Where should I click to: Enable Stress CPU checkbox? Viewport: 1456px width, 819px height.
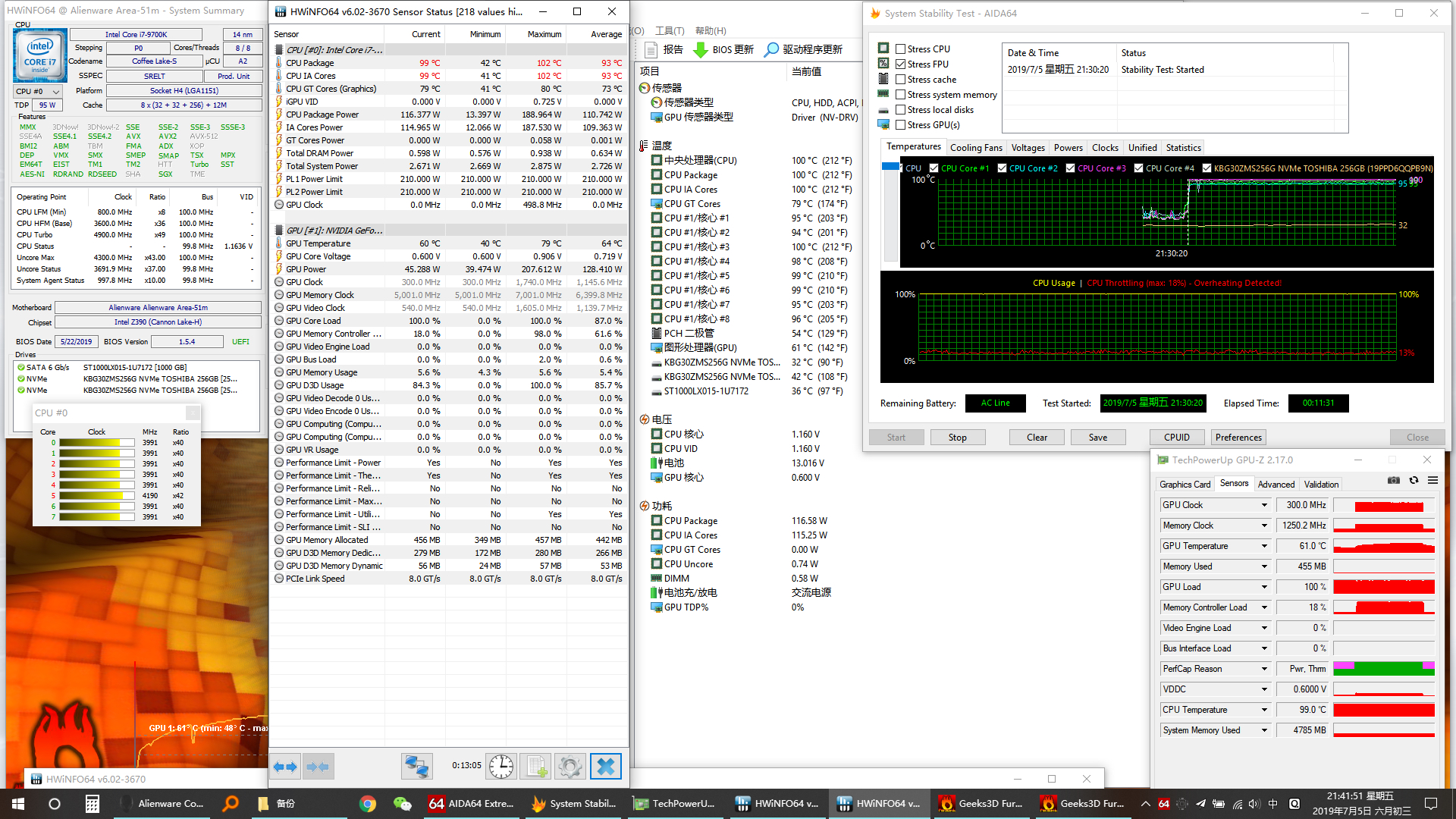901,49
